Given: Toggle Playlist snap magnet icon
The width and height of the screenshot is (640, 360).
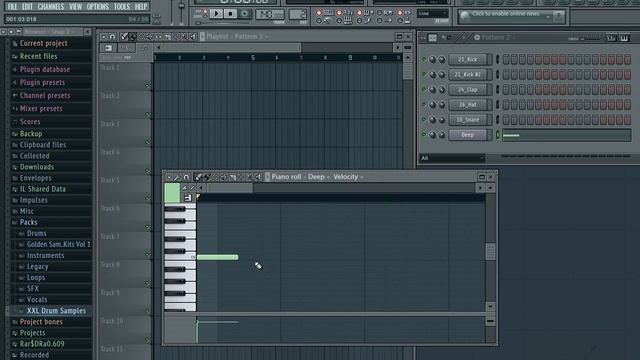Looking at the screenshot, I should coord(113,37).
